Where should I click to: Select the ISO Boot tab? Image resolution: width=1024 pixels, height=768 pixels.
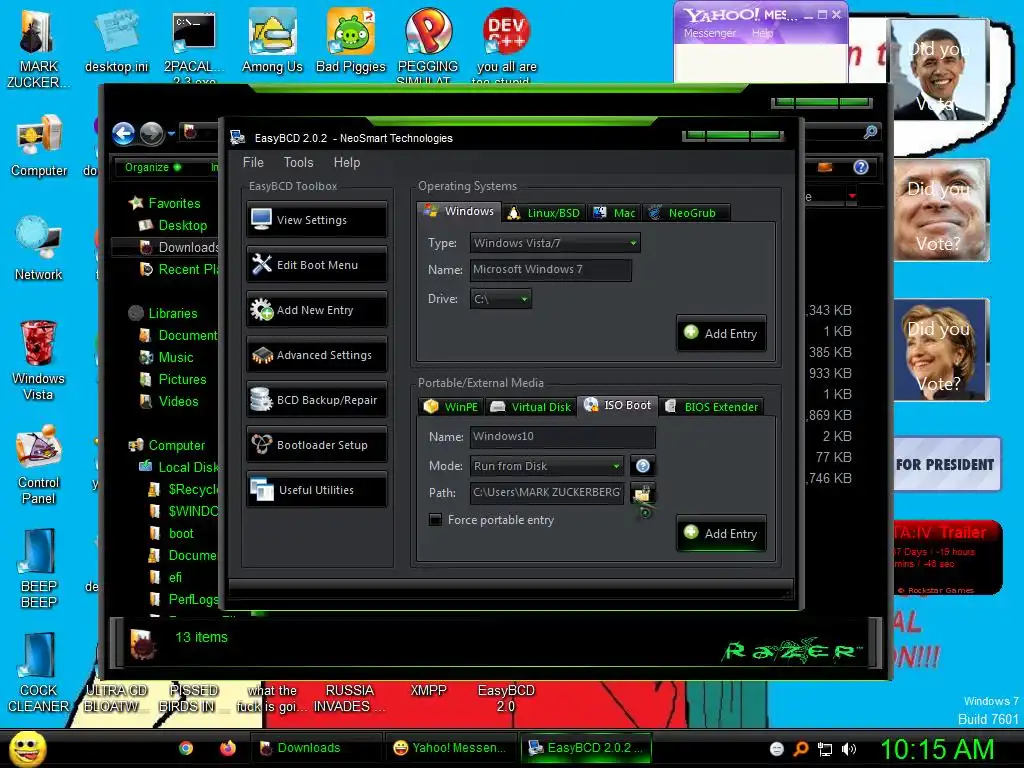[618, 405]
